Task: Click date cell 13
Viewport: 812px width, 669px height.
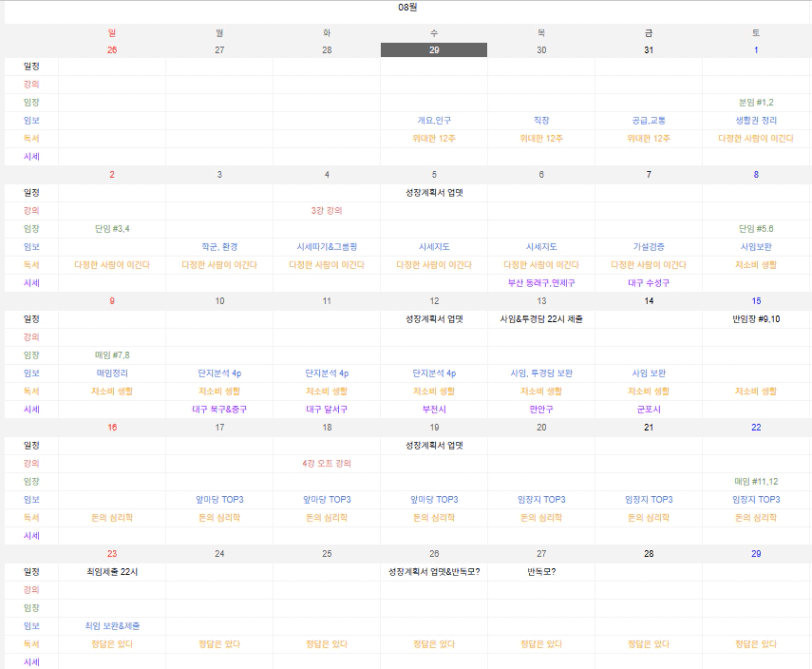Action: [x=541, y=301]
